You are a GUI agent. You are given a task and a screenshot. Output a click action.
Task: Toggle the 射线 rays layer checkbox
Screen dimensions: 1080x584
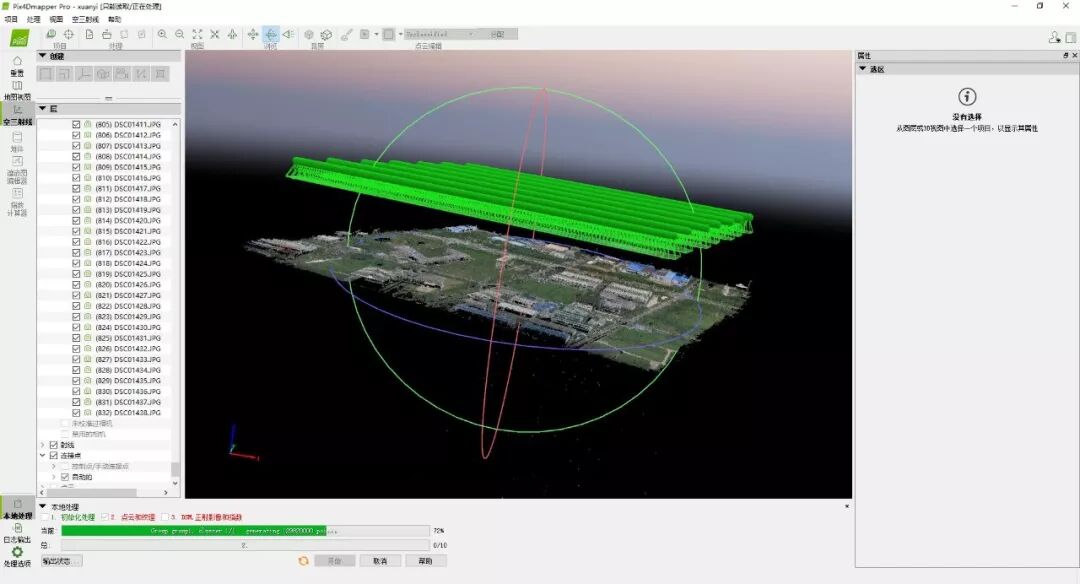pyautogui.click(x=54, y=445)
